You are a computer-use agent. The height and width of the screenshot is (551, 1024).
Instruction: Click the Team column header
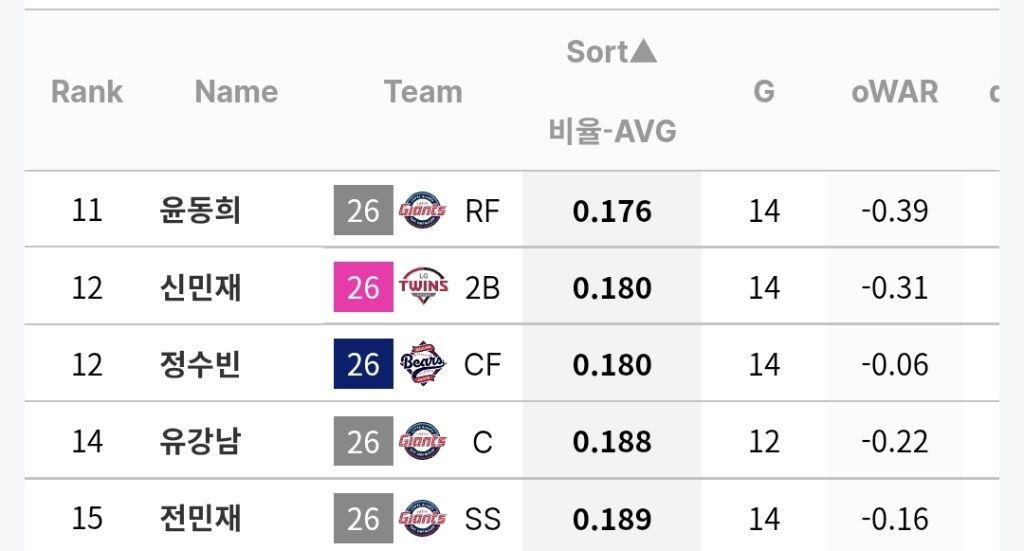[423, 91]
